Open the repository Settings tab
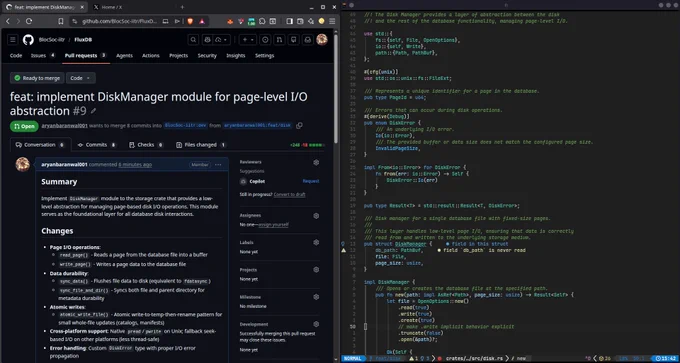 click(x=265, y=56)
